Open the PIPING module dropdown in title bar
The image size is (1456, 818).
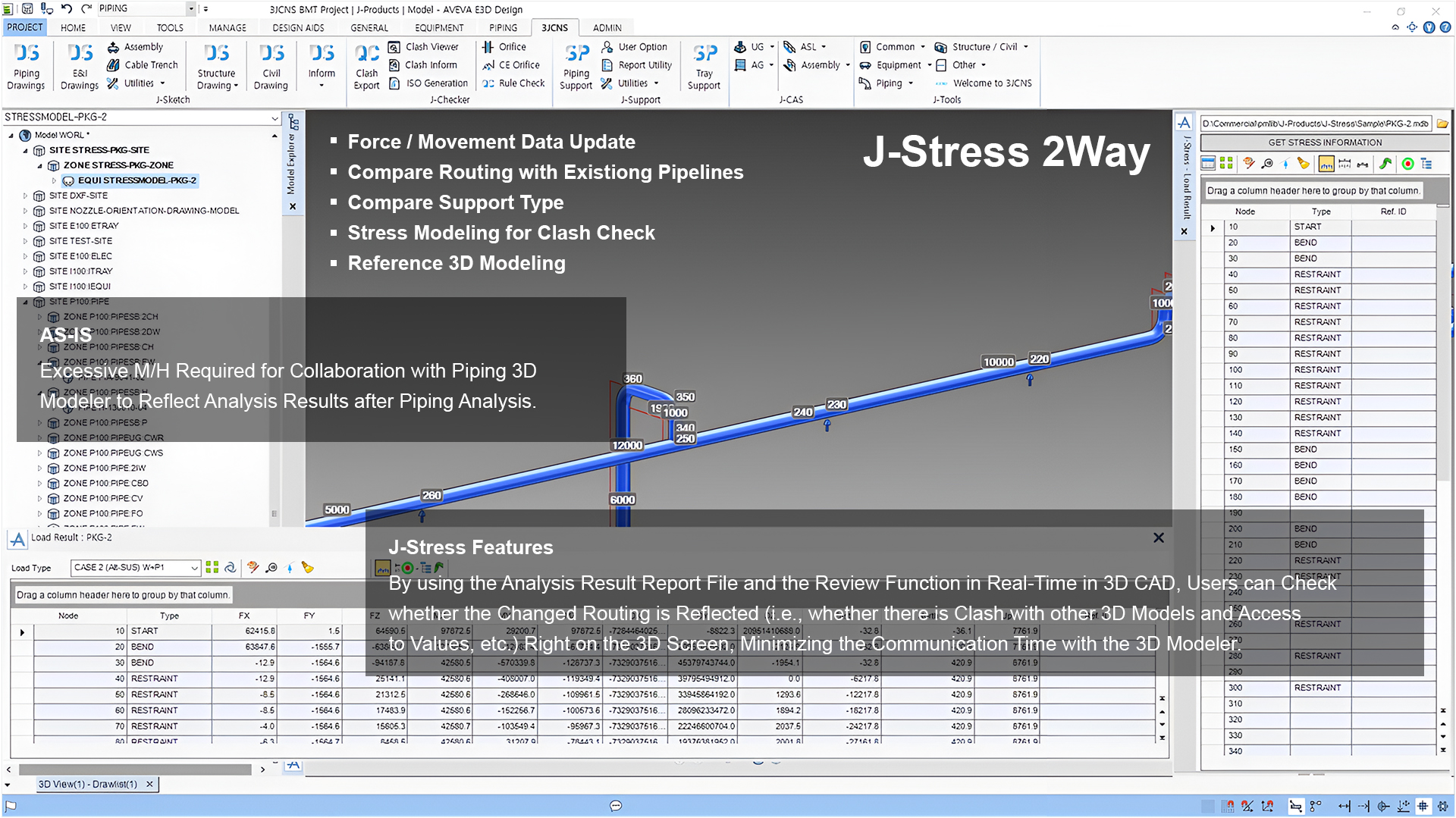click(190, 8)
